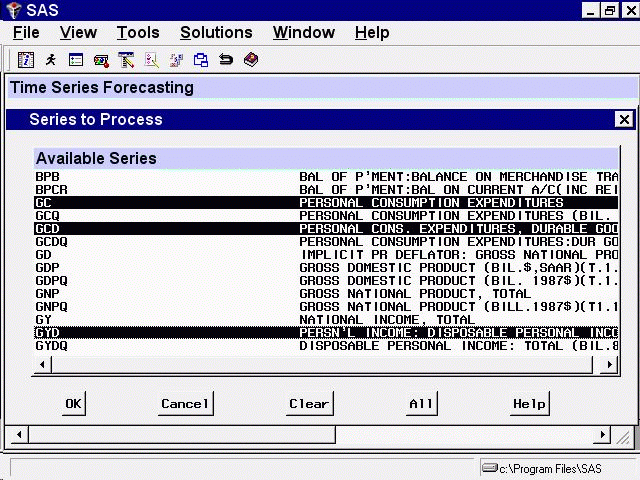This screenshot has height=480, width=640.
Task: Click the Available Series horizontal scrollbar track
Action: coord(322,364)
